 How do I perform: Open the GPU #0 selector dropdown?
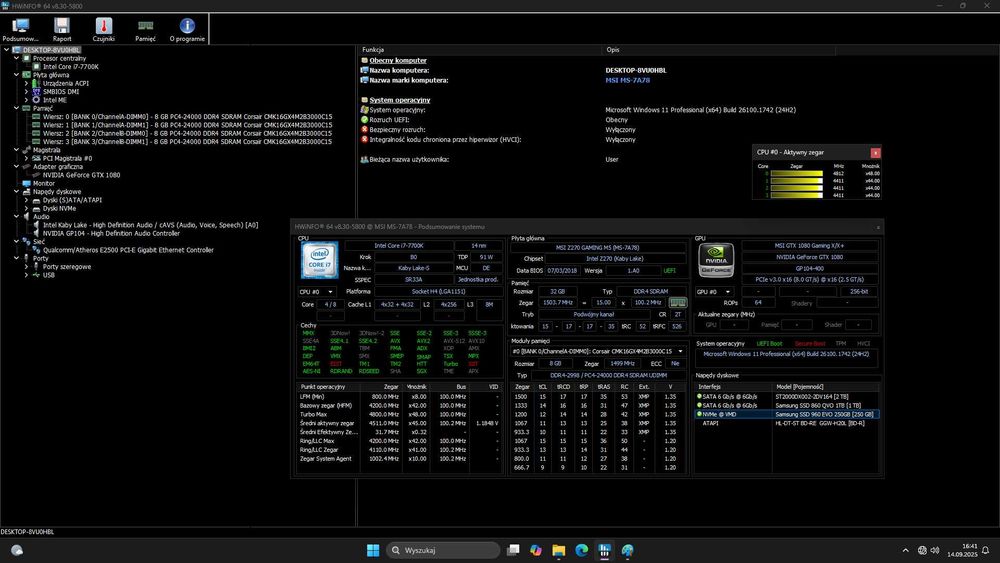(714, 291)
